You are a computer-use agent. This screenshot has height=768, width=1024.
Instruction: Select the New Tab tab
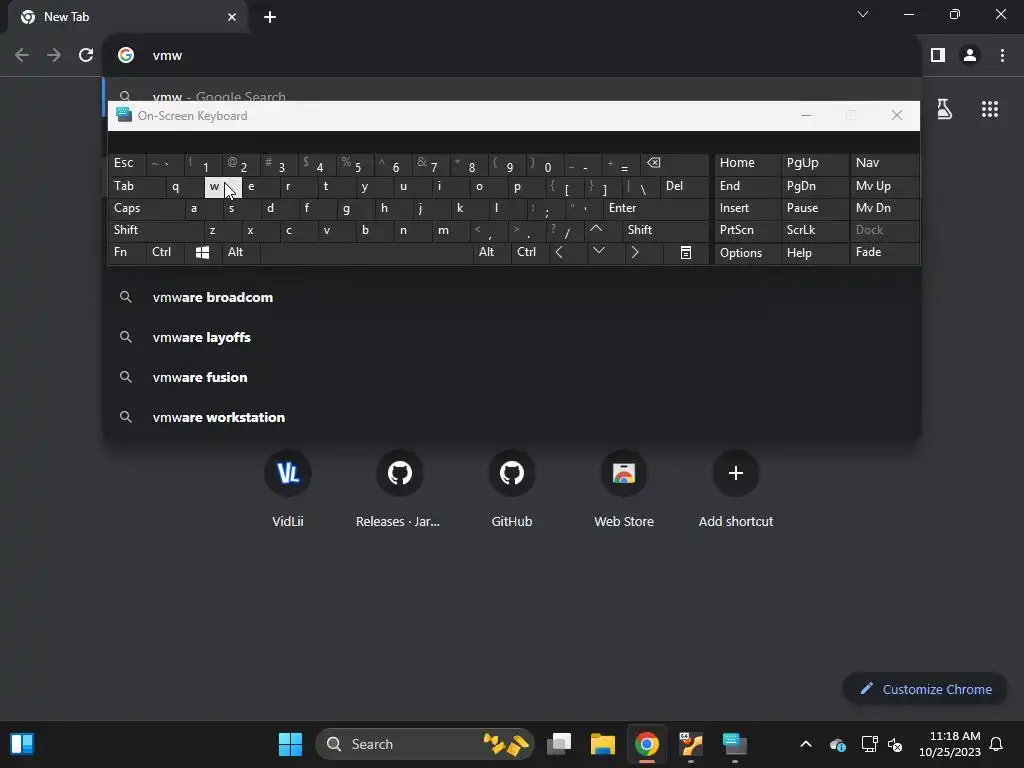[x=127, y=17]
